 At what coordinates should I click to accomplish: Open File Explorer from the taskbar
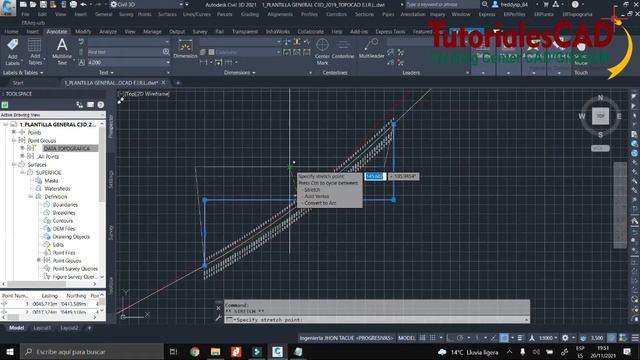[216, 351]
